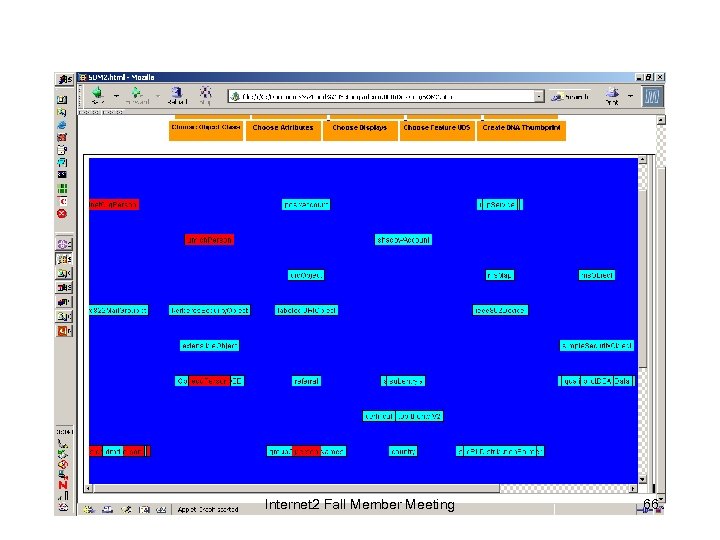Viewport: 720px width, 540px height.
Task: Click the applet pane vertical scroll up arrow
Action: coord(642,160)
